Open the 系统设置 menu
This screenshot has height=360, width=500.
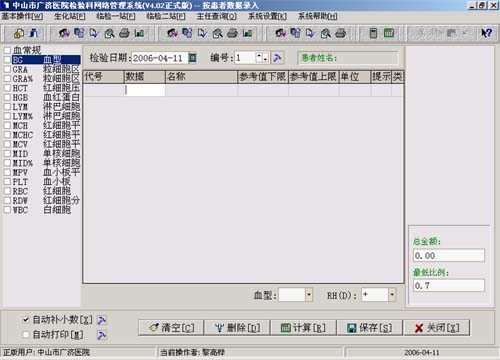coord(267,16)
